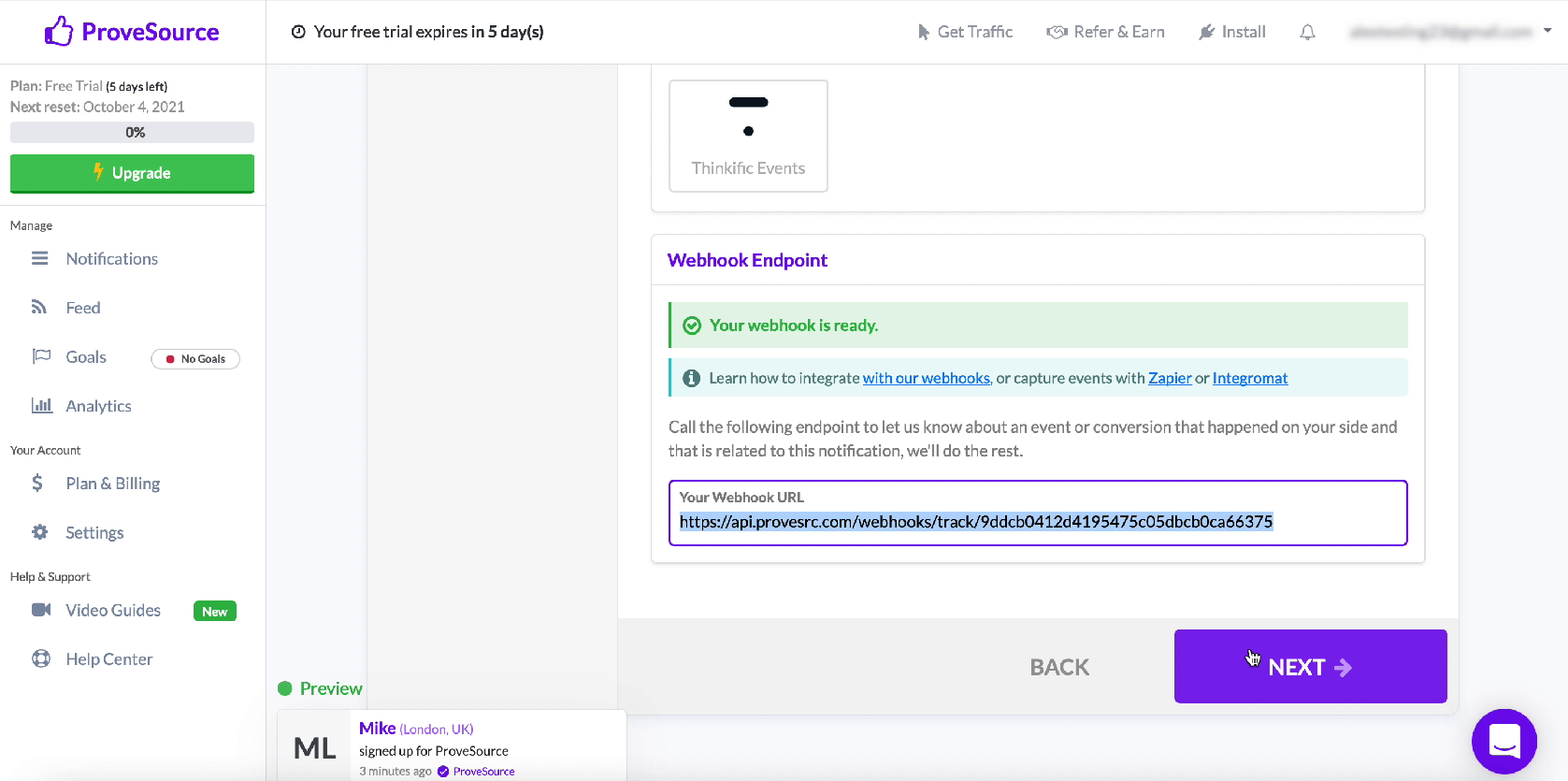
Task: Click the blurred account email
Action: pos(1441,32)
